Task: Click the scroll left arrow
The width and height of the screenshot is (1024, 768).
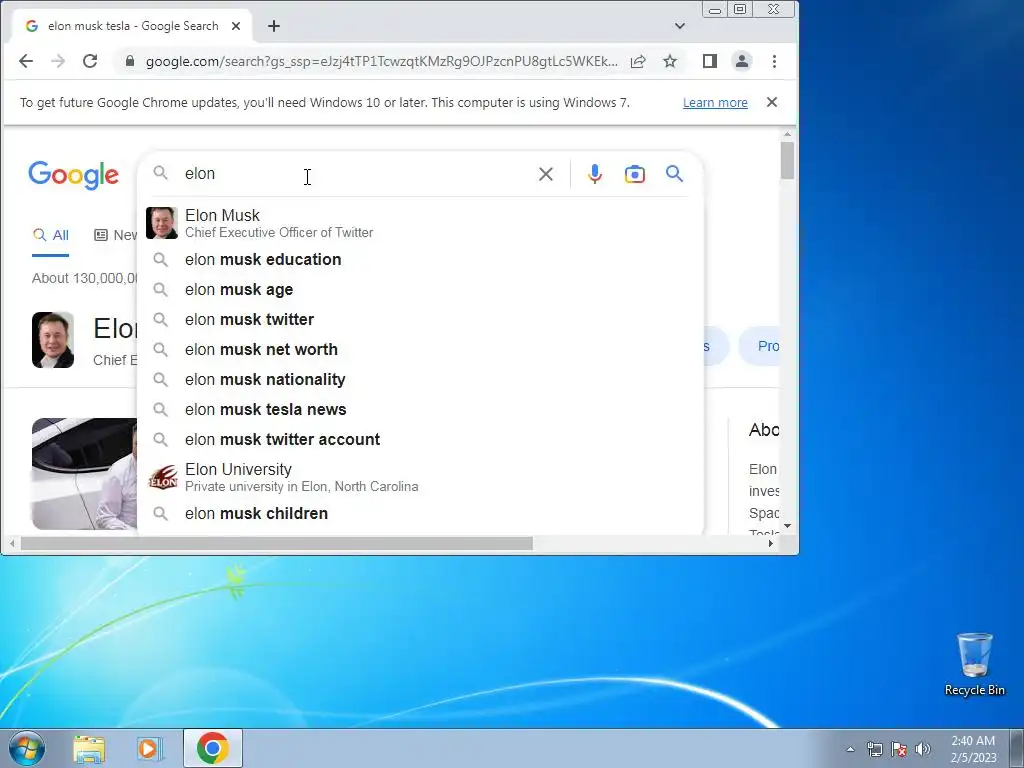Action: [12, 543]
